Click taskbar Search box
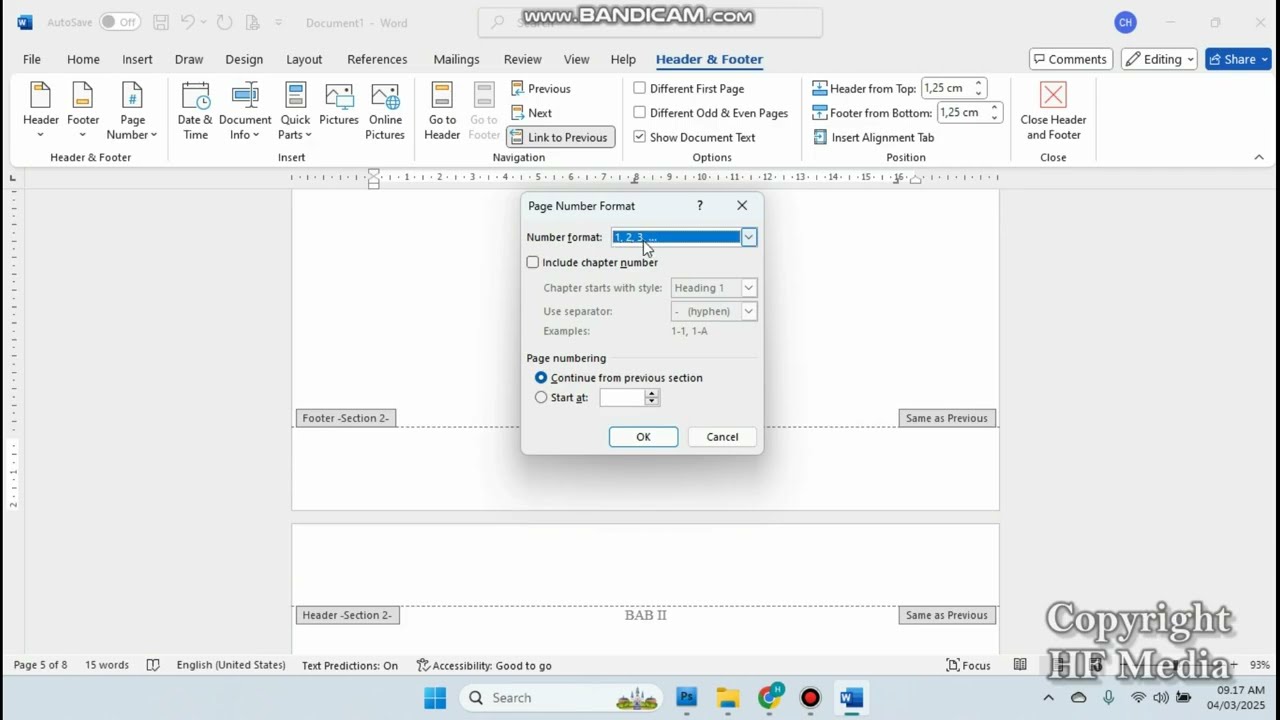Screen dimensions: 1280x720 click(x=563, y=698)
